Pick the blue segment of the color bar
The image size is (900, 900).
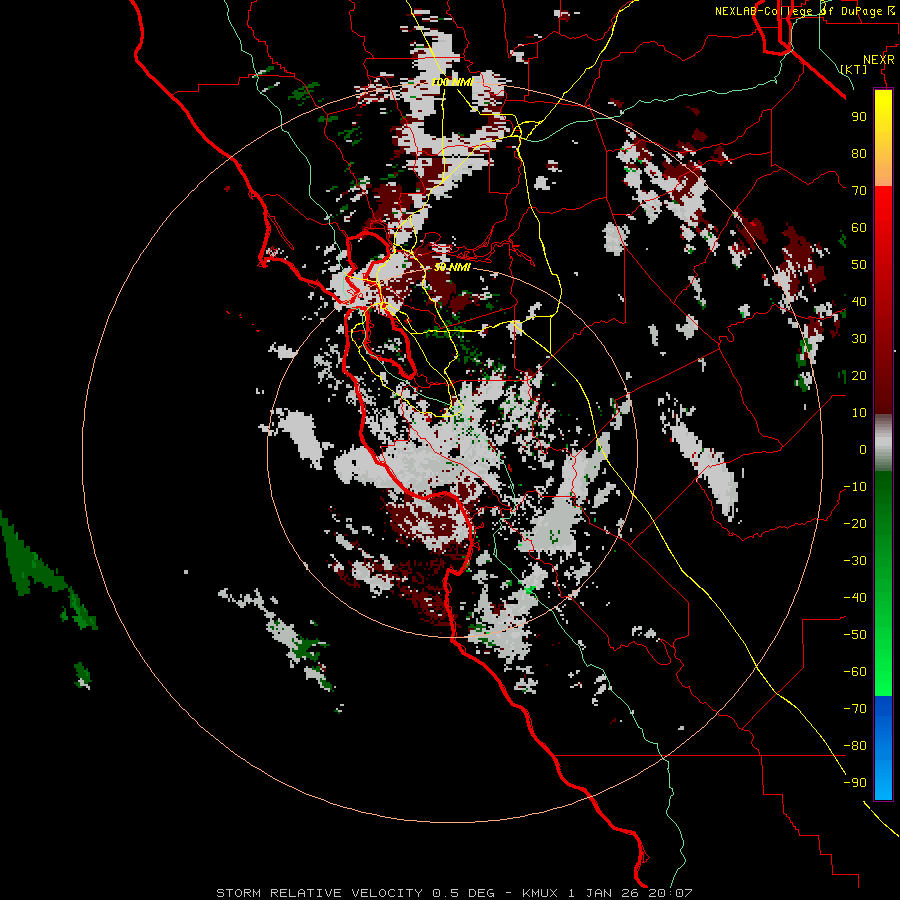883,748
